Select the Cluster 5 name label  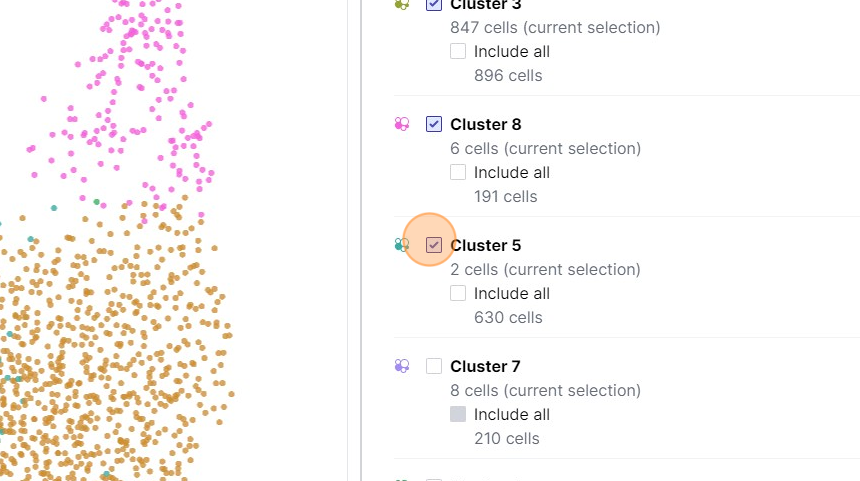(x=486, y=245)
